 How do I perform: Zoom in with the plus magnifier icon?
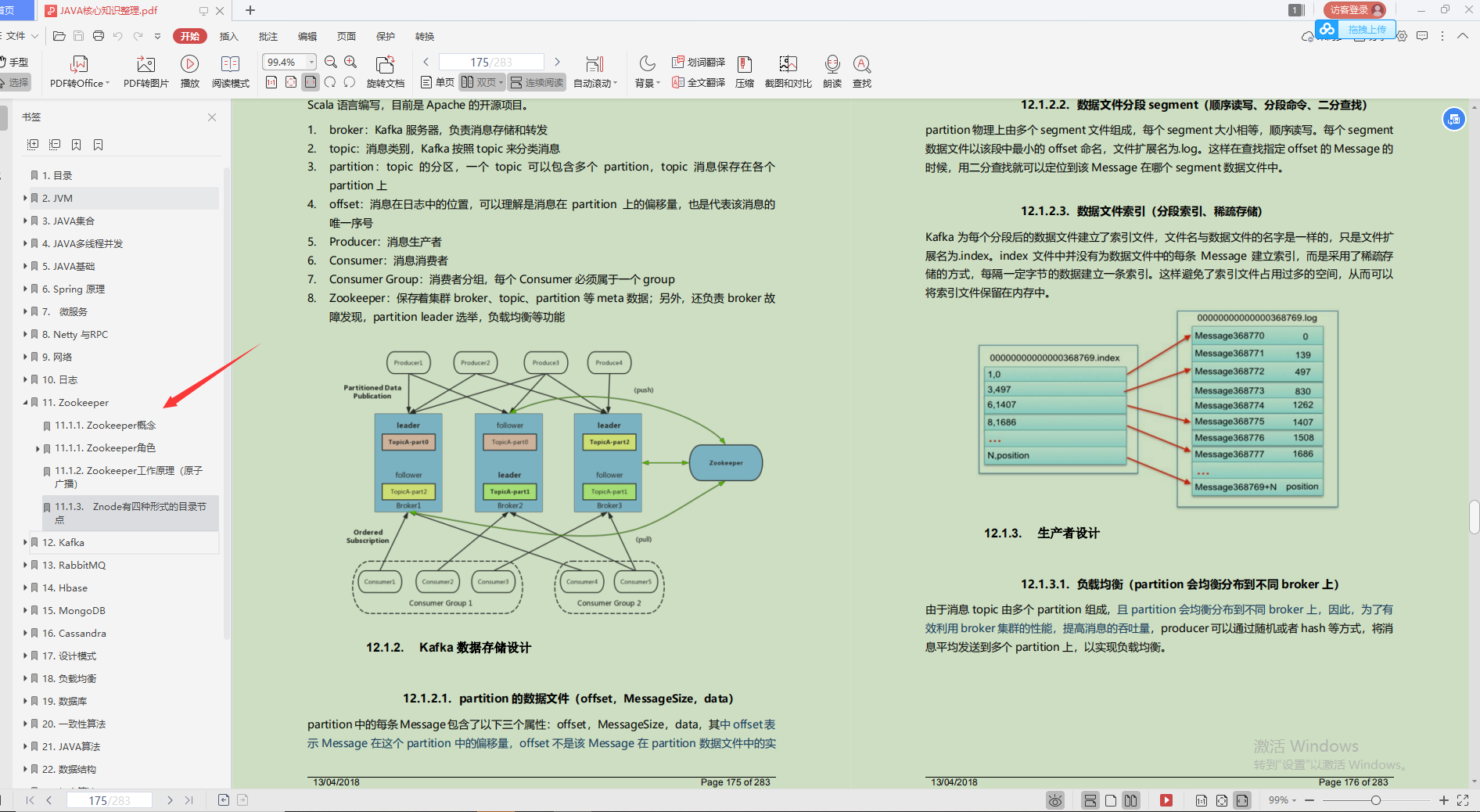coord(350,62)
